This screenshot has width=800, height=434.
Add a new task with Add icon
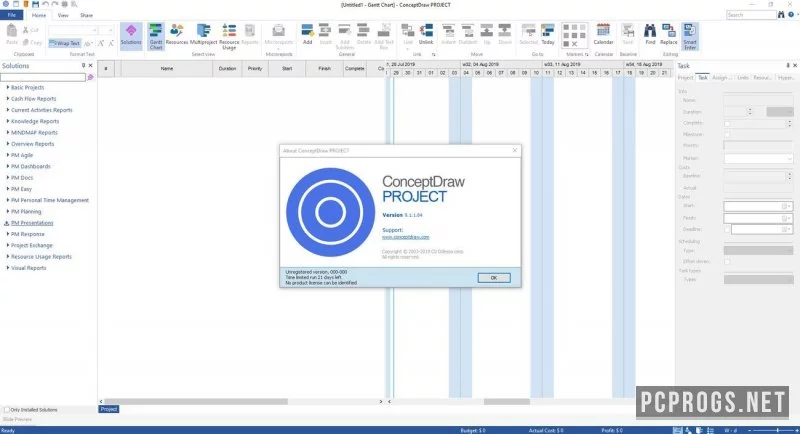coord(307,35)
